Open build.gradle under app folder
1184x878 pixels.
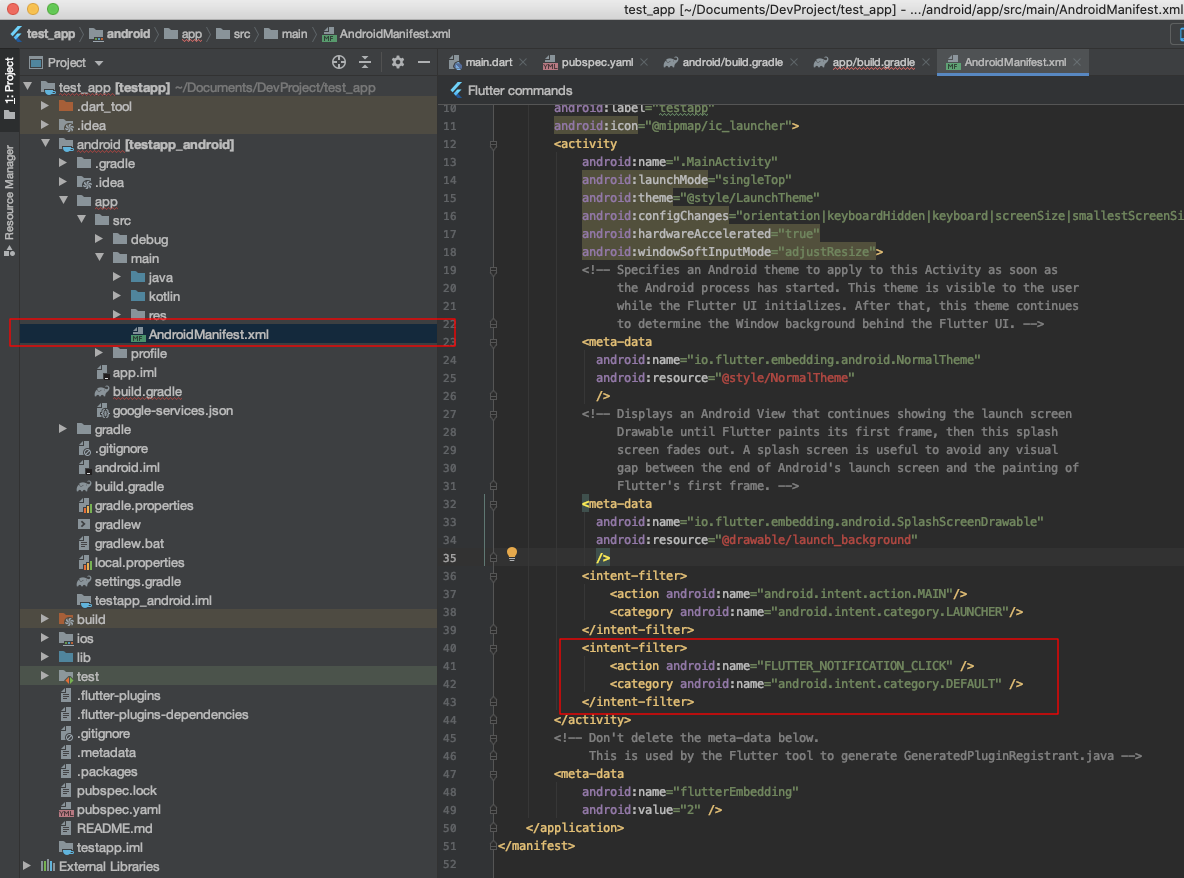pyautogui.click(x=146, y=391)
